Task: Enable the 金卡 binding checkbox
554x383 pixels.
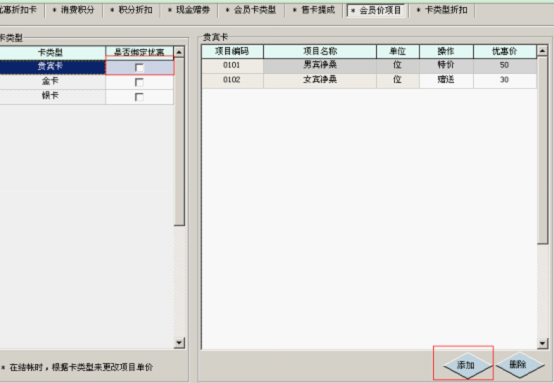Action: tap(140, 82)
